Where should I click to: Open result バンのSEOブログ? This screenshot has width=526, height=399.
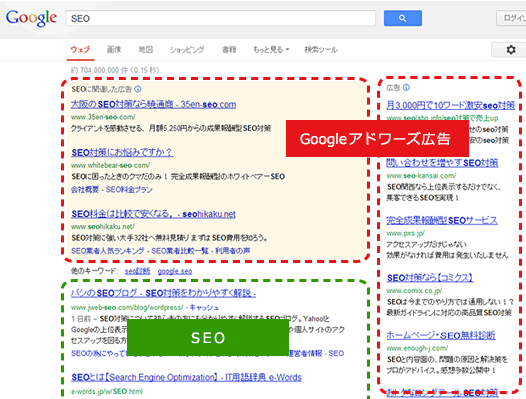point(163,293)
